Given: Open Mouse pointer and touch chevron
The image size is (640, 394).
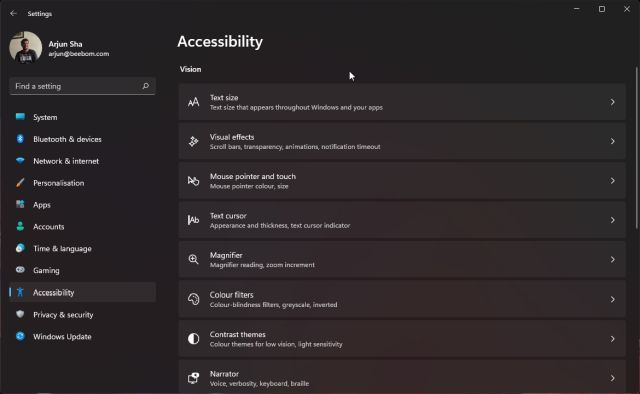Looking at the screenshot, I should (x=613, y=181).
